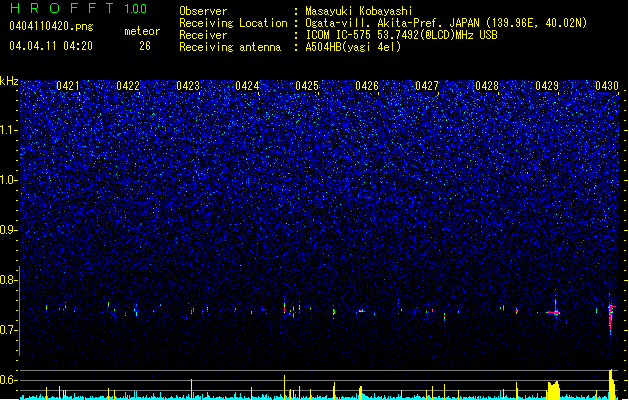The height and width of the screenshot is (400, 629).
Task: Click the 0430 time marker
Action: click(x=607, y=86)
